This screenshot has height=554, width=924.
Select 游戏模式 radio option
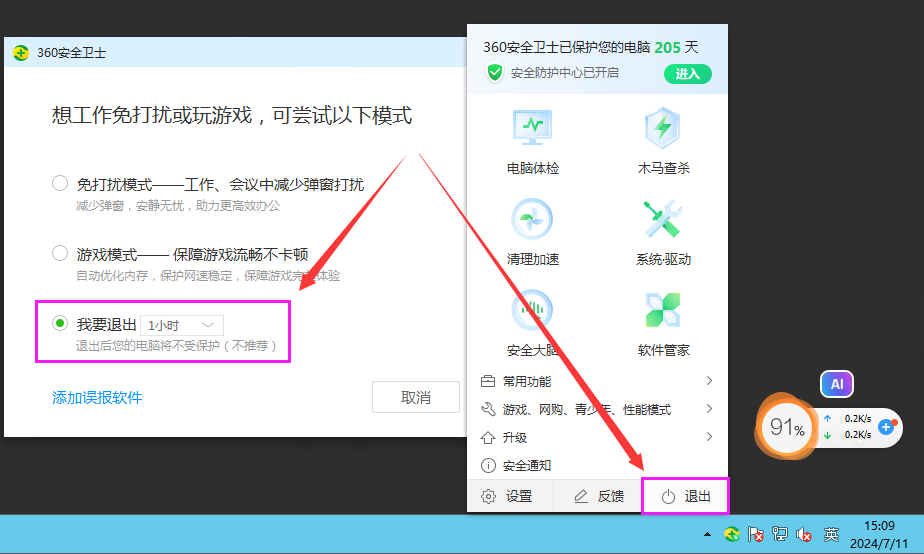[x=60, y=253]
